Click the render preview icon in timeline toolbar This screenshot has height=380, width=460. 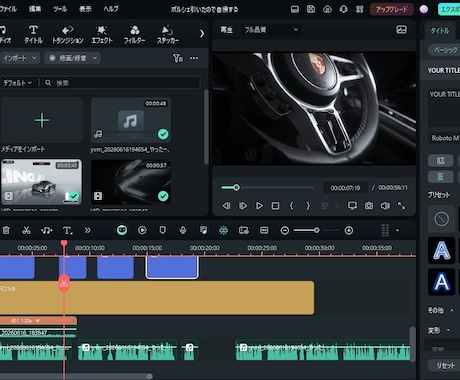(142, 230)
